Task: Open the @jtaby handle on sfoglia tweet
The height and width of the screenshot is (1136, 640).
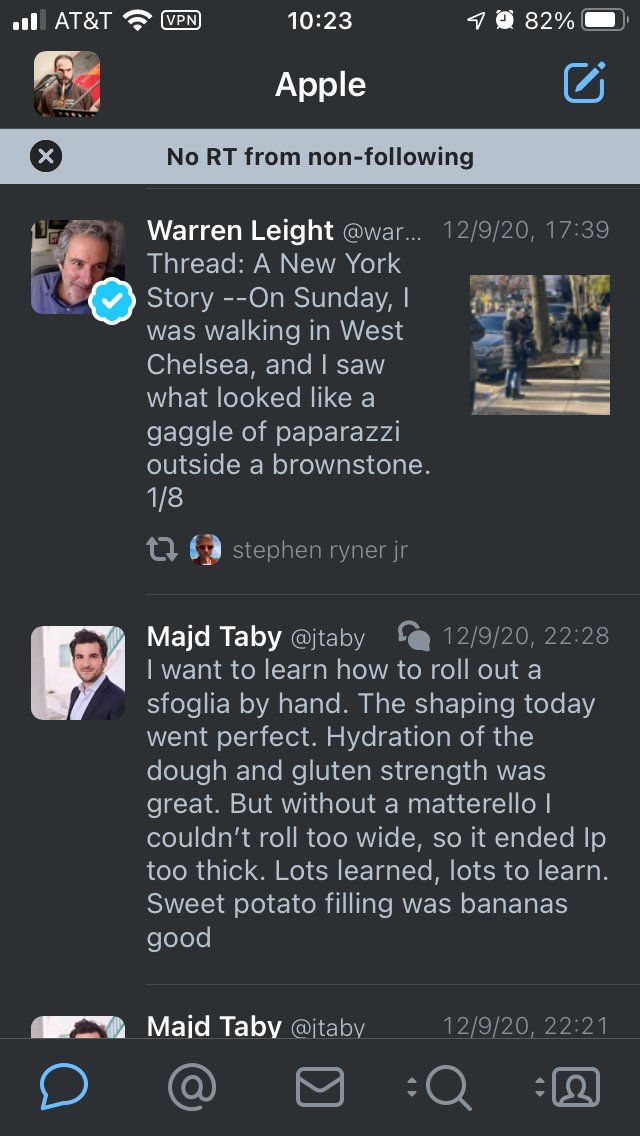Action: click(x=327, y=637)
